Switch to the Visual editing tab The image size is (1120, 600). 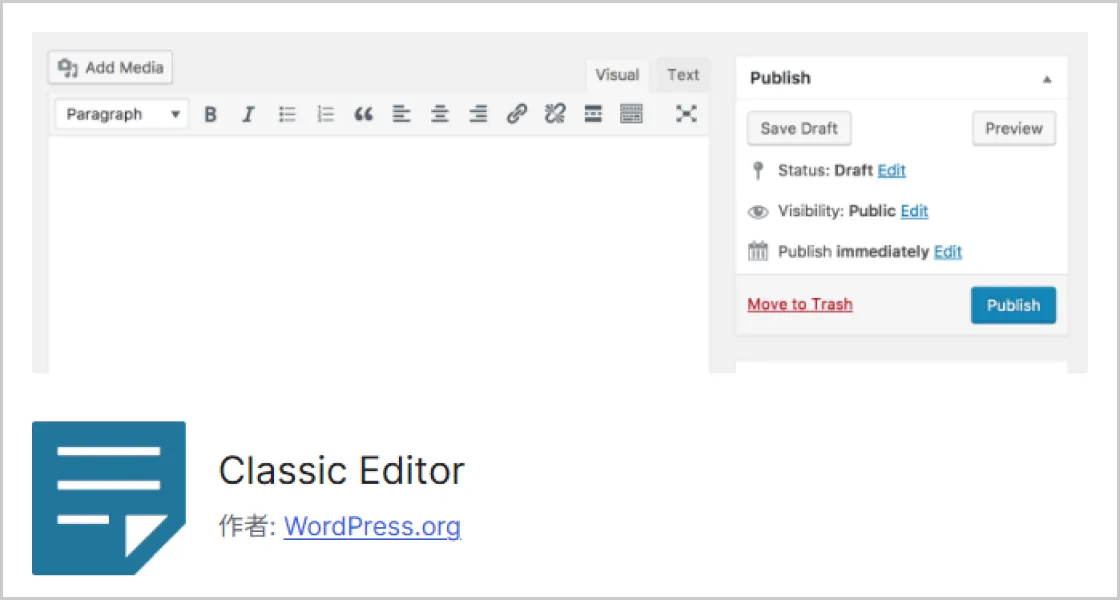coord(617,74)
